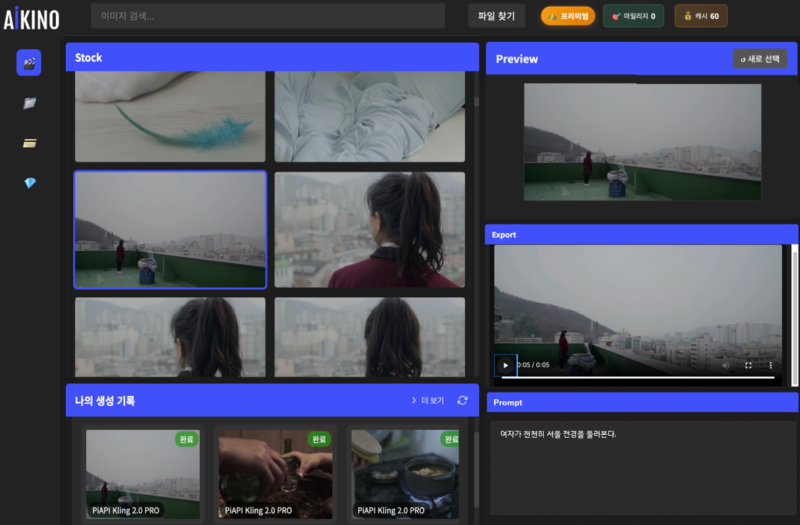Click the blue diamond sidebar icon
The width and height of the screenshot is (800, 525).
point(30,183)
